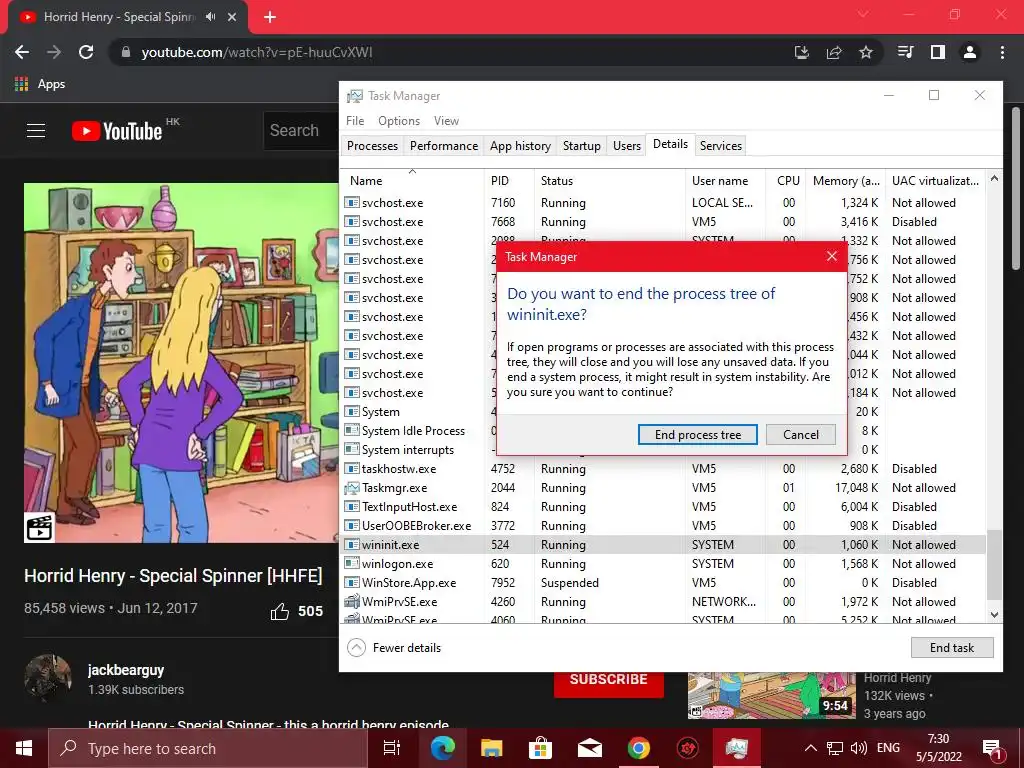1024x768 pixels.
Task: Open Task View on taskbar
Action: pos(392,748)
